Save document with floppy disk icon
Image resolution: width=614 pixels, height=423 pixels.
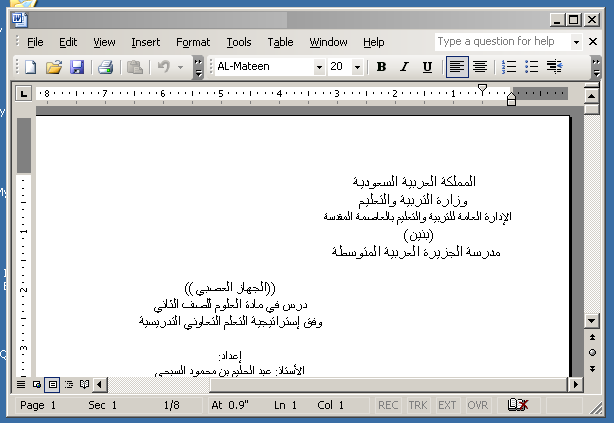coord(77,67)
